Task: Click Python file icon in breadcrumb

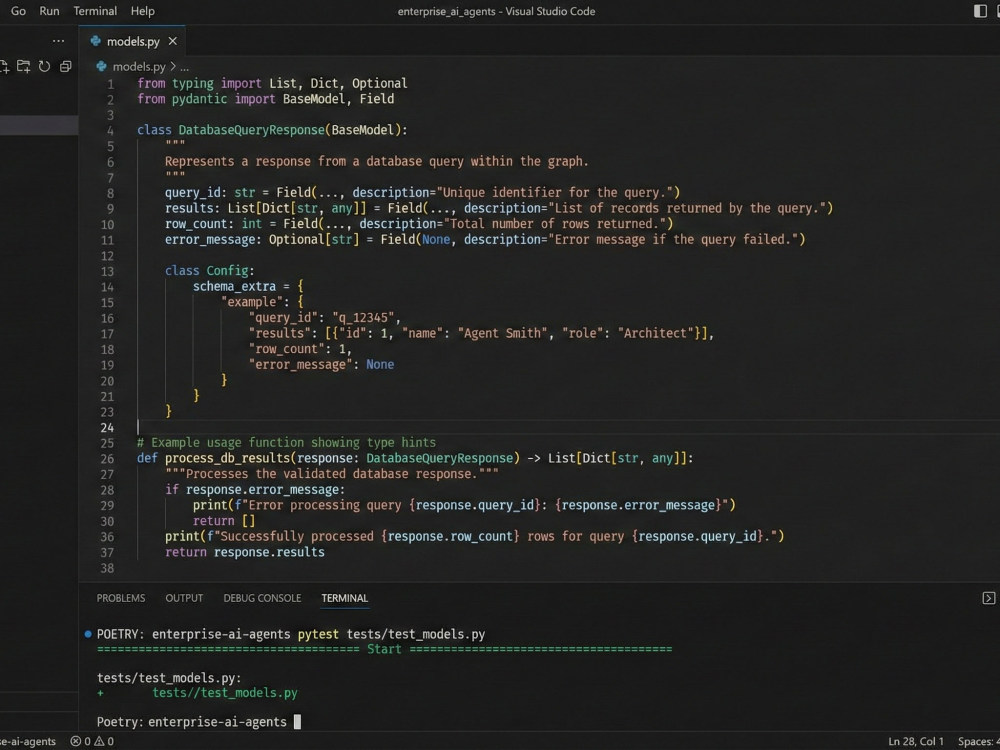Action: click(x=101, y=66)
